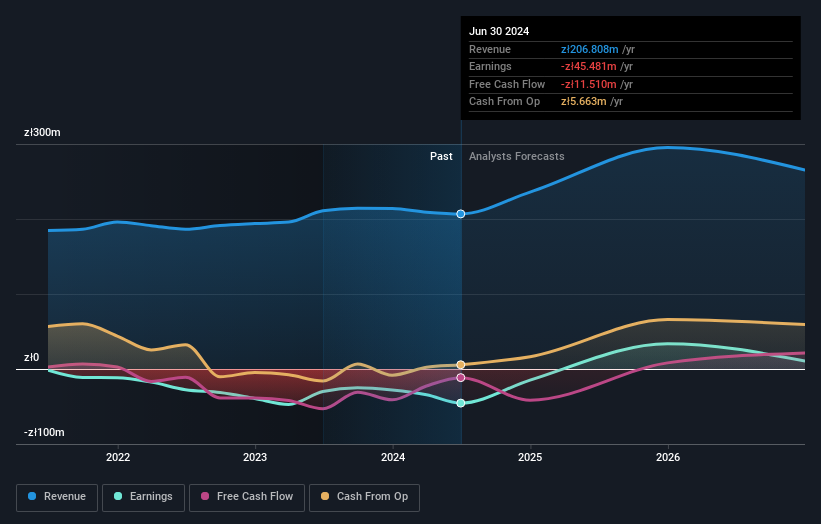Click the -zł100m y-axis label
This screenshot has width=821, height=524.
tap(44, 432)
